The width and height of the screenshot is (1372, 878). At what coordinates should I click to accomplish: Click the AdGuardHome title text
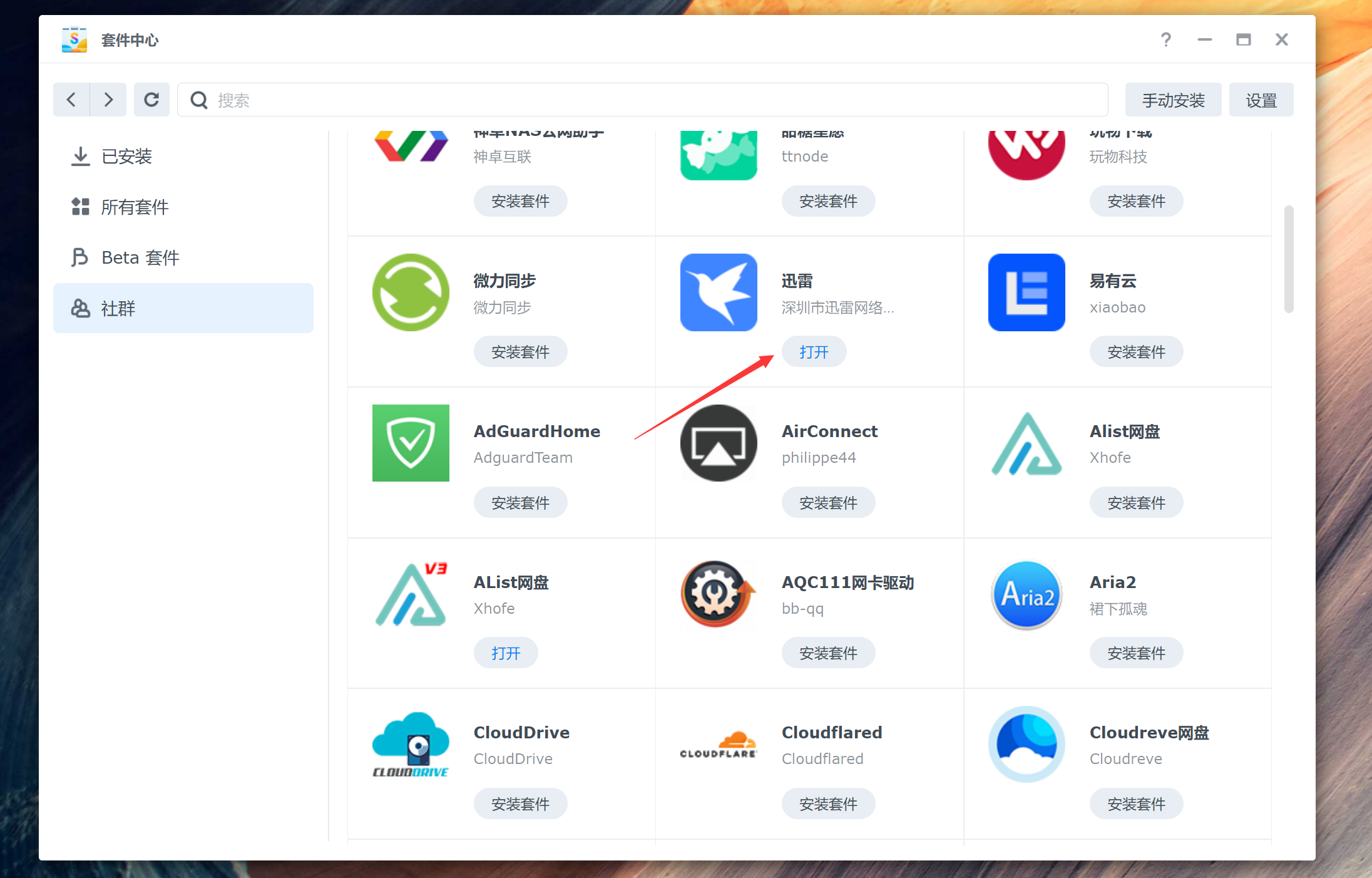pos(537,431)
